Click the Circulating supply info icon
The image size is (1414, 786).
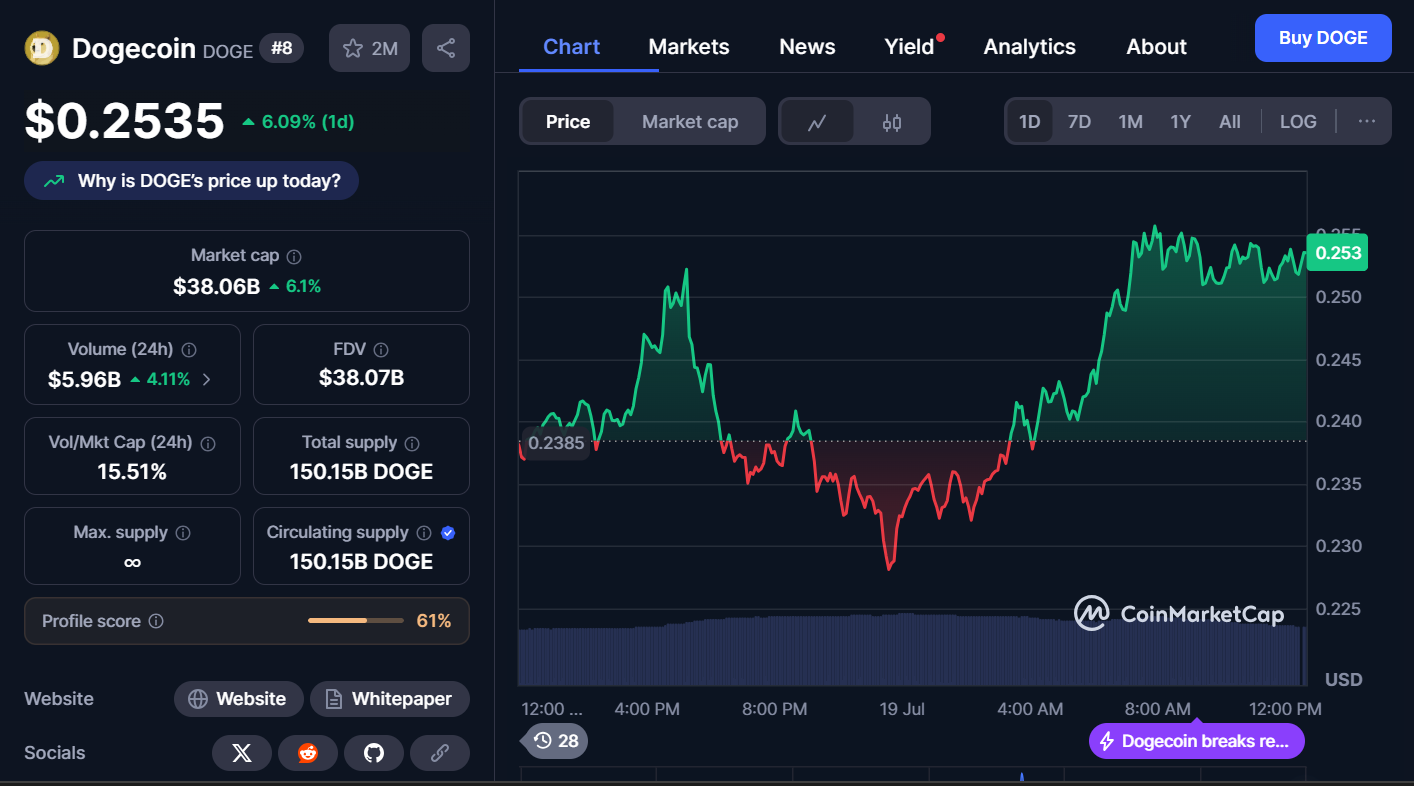[x=424, y=533]
